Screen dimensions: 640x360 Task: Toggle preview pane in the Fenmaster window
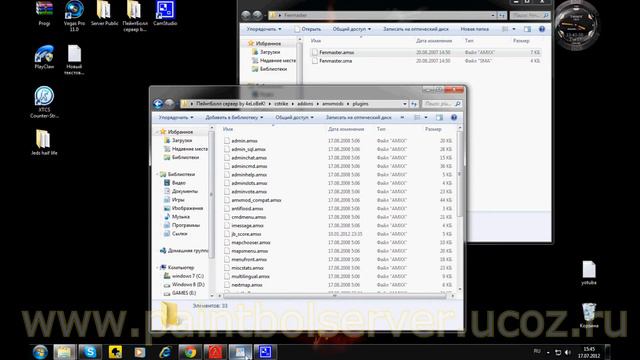[x=527, y=29]
